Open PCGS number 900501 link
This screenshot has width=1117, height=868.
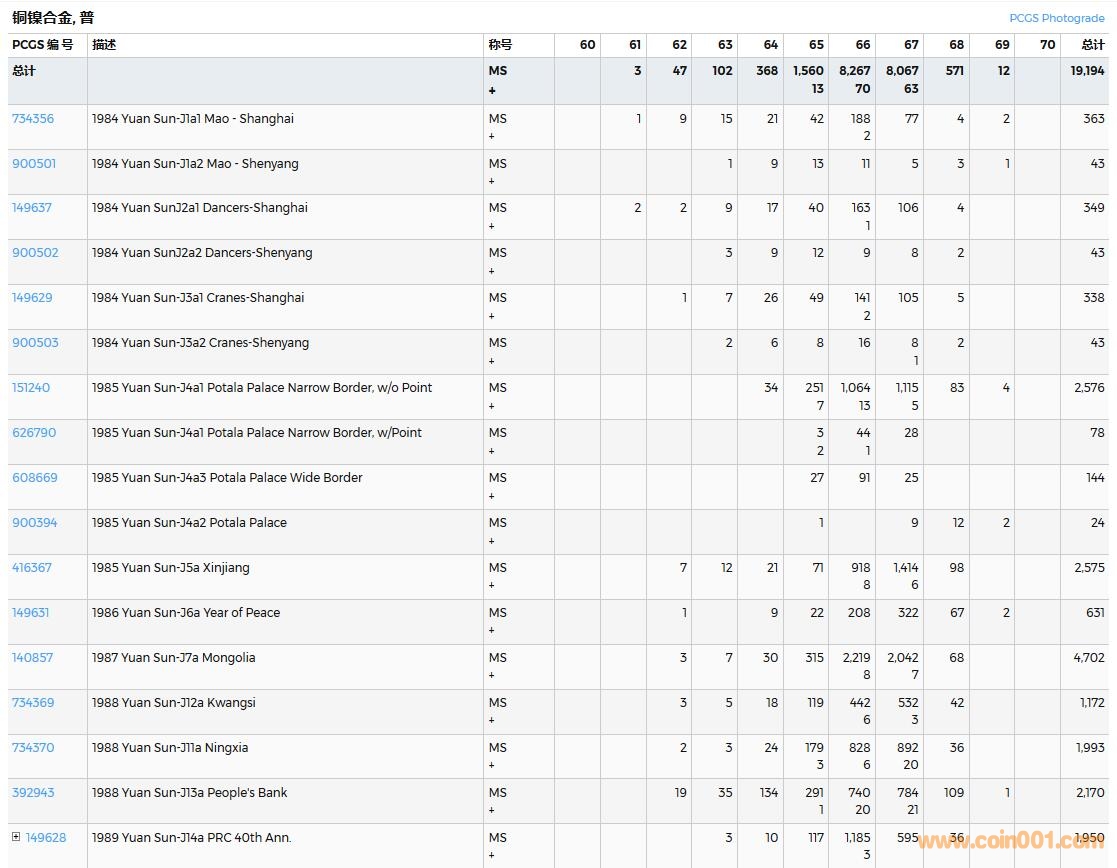click(x=33, y=163)
